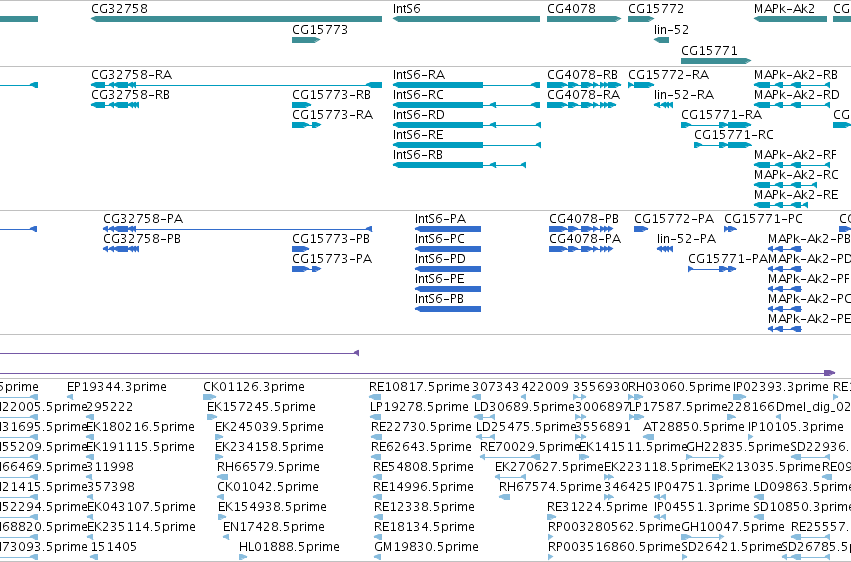Viewport: 851px width, 562px height.
Task: Select the RE10817.5prime EST label
Action: (419, 387)
